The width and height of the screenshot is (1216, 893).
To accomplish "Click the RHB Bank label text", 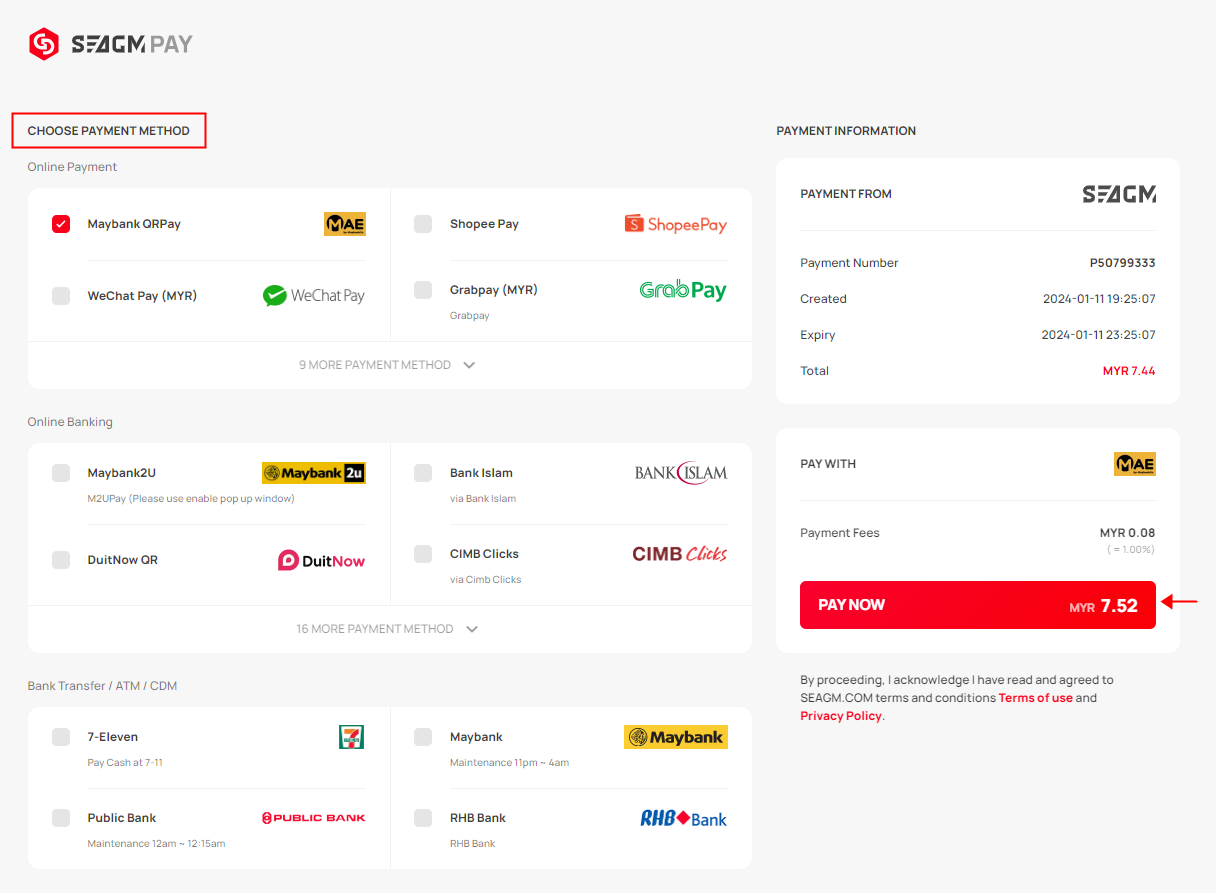I will [478, 818].
